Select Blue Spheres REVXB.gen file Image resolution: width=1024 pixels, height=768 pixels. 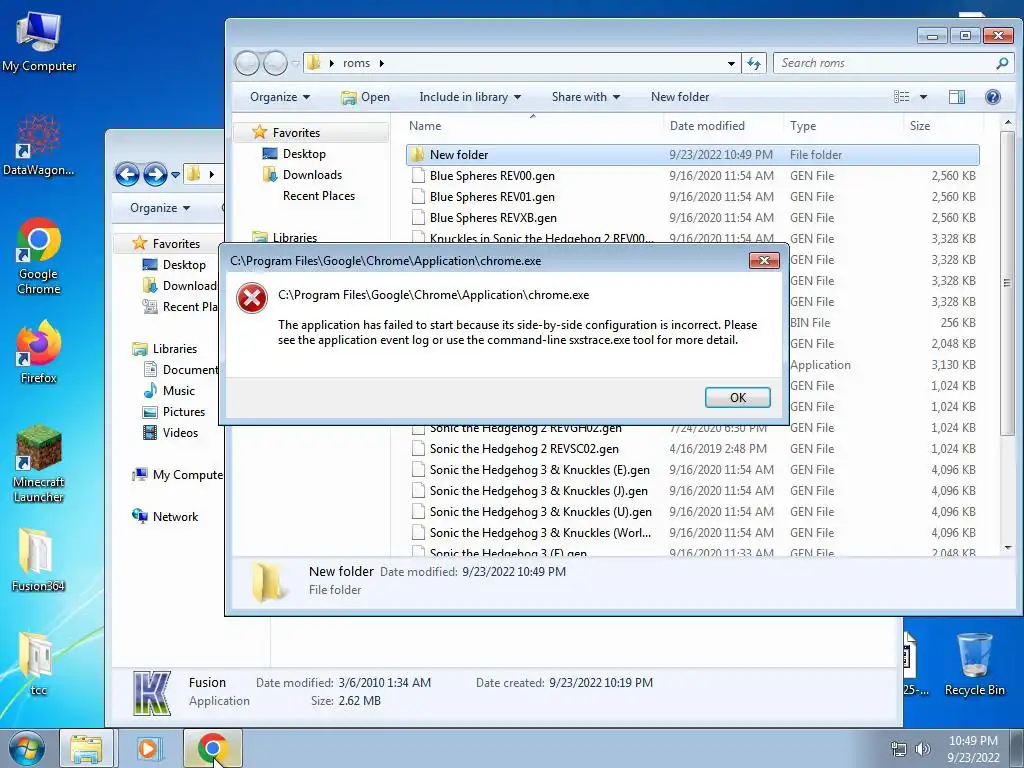pos(692,217)
